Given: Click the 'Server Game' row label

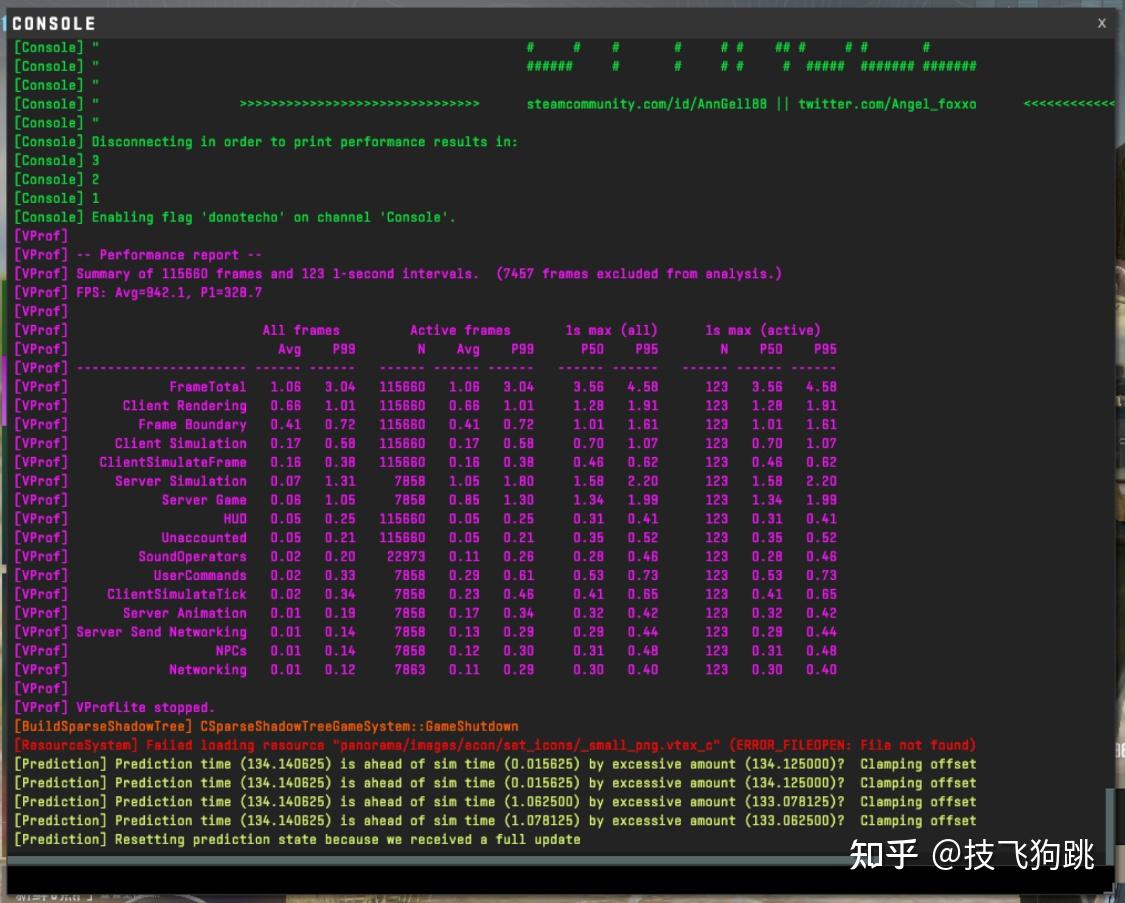Looking at the screenshot, I should tap(204, 499).
